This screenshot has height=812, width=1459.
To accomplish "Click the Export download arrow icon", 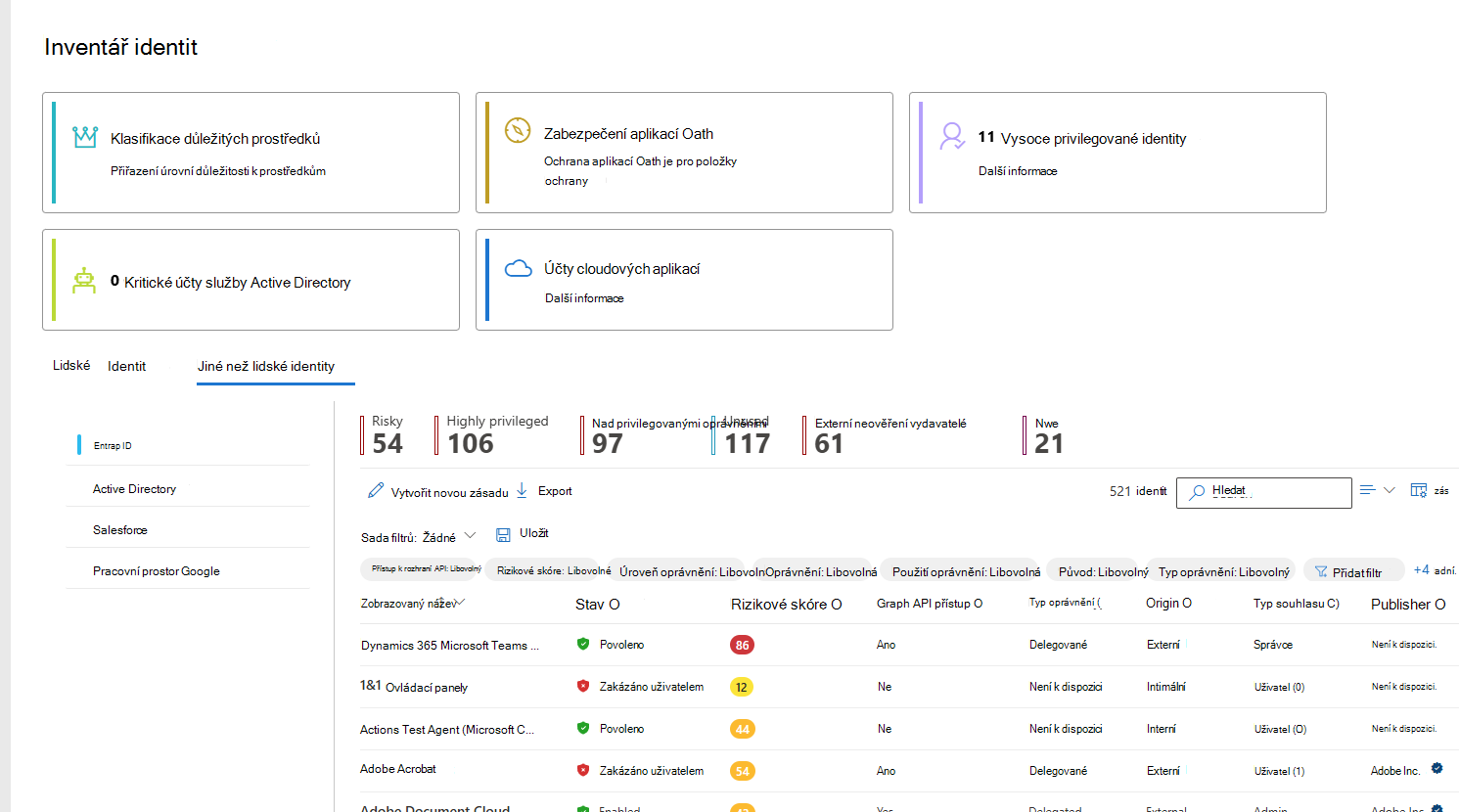I will click(x=522, y=490).
